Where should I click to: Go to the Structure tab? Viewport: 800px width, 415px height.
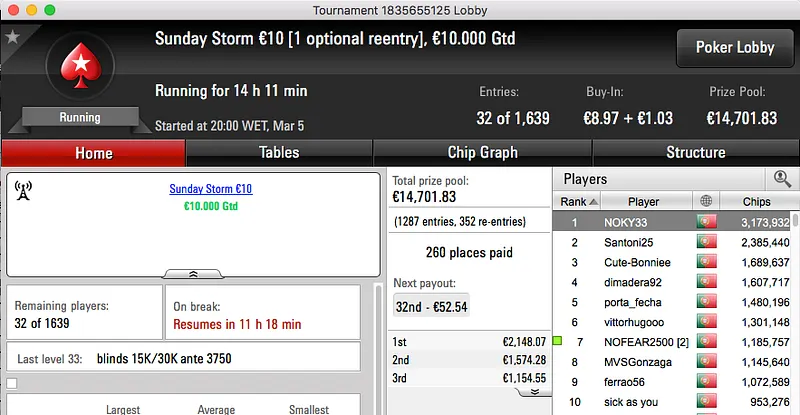click(695, 153)
